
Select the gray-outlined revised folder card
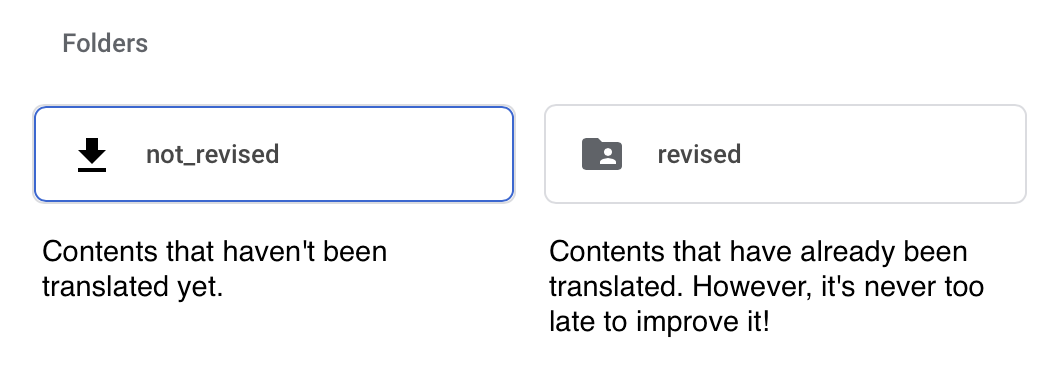point(785,154)
